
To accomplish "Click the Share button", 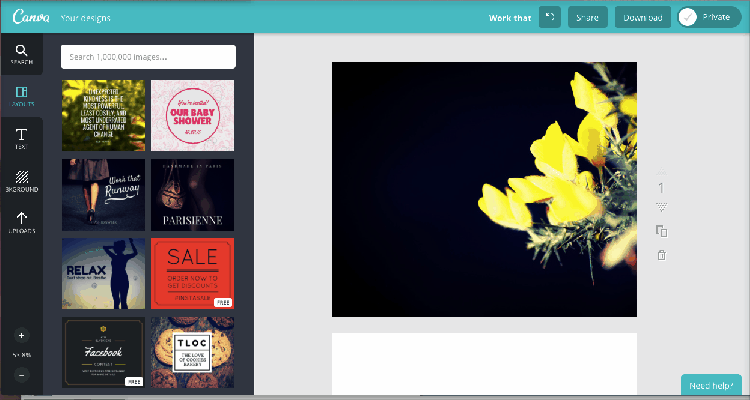I will click(588, 17).
